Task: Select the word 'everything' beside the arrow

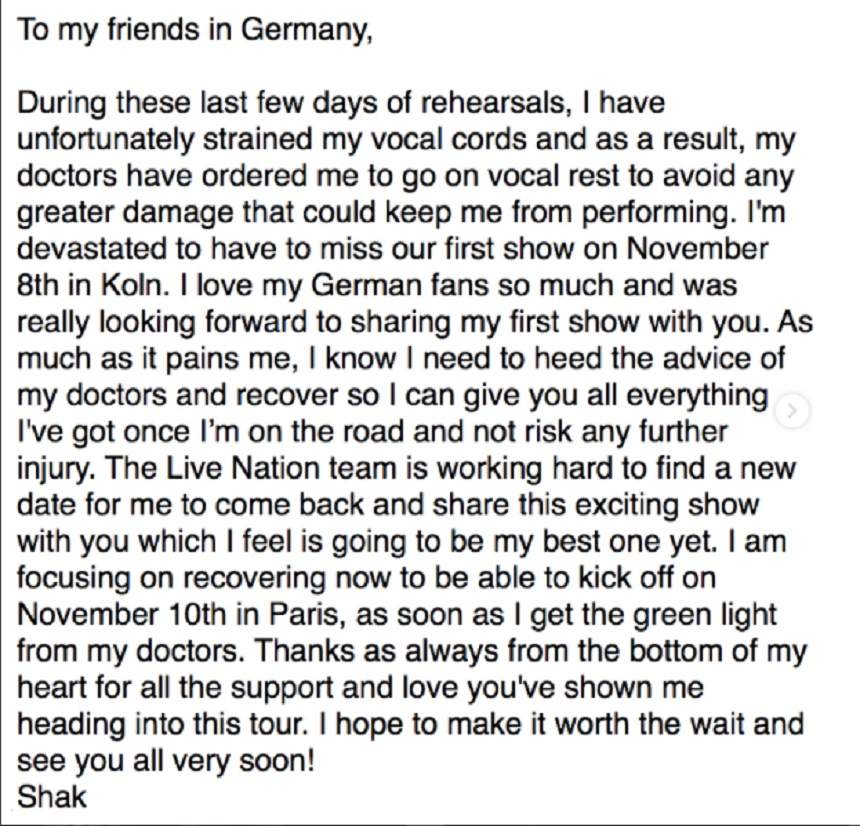Action: pyautogui.click(x=697, y=396)
